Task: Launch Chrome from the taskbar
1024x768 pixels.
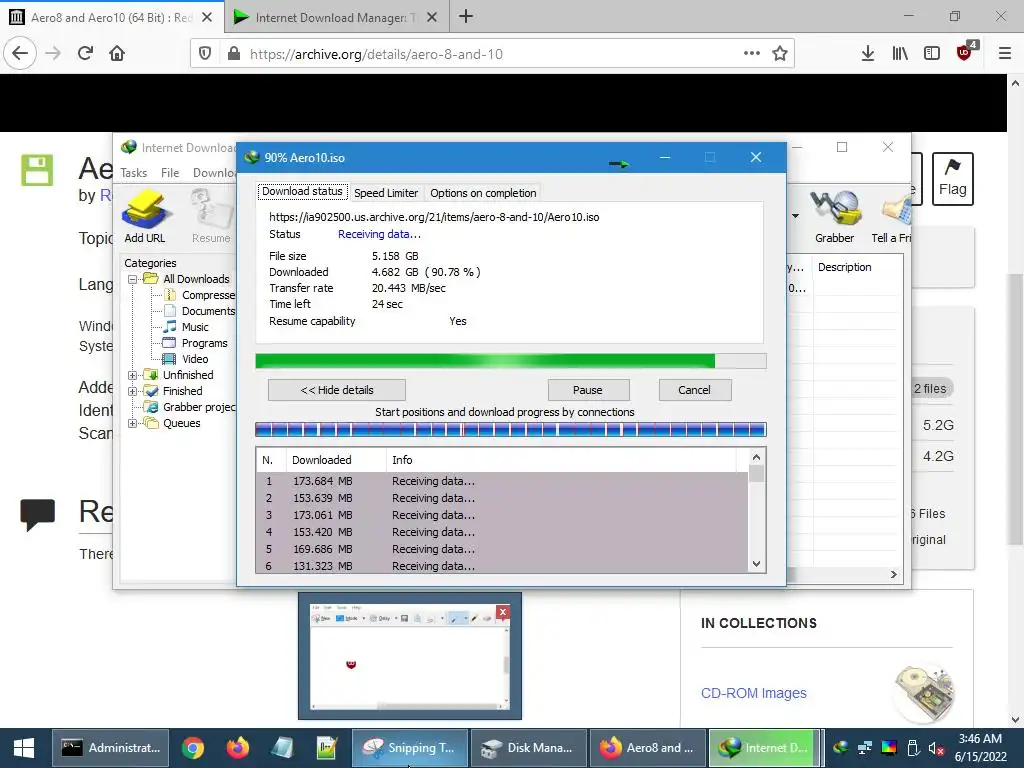Action: click(x=193, y=748)
